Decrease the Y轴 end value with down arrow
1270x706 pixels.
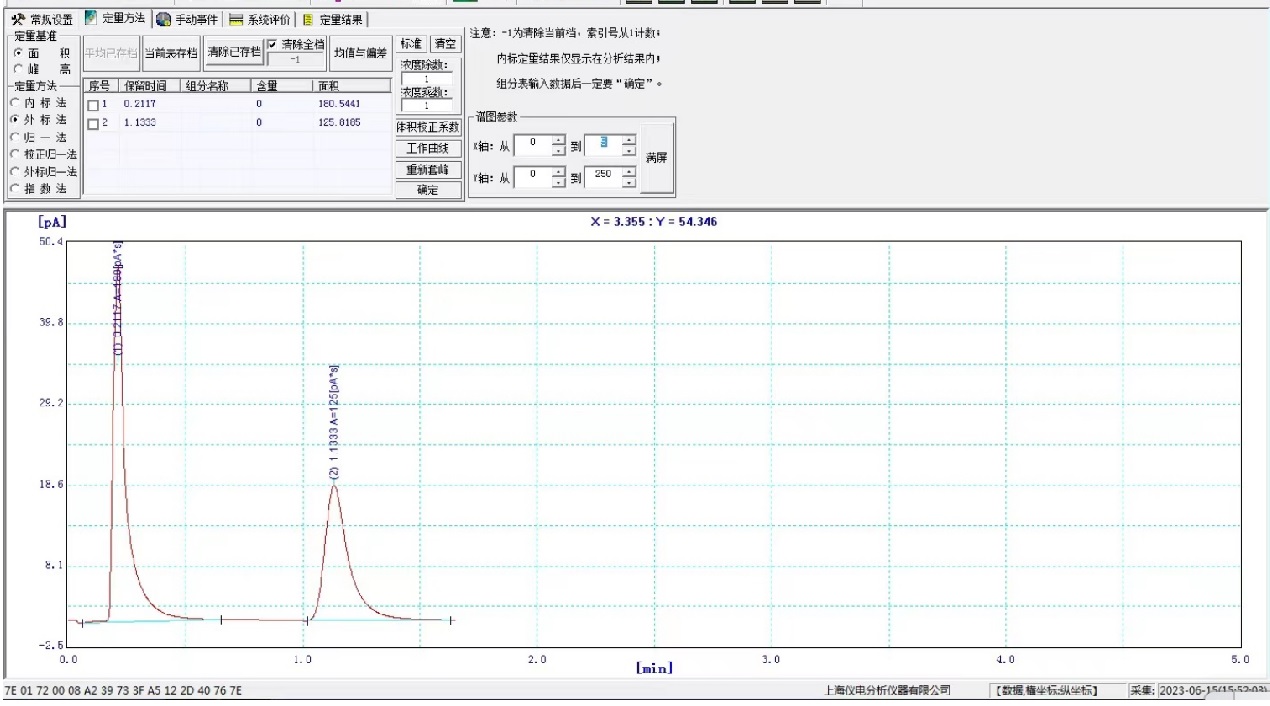[628, 183]
